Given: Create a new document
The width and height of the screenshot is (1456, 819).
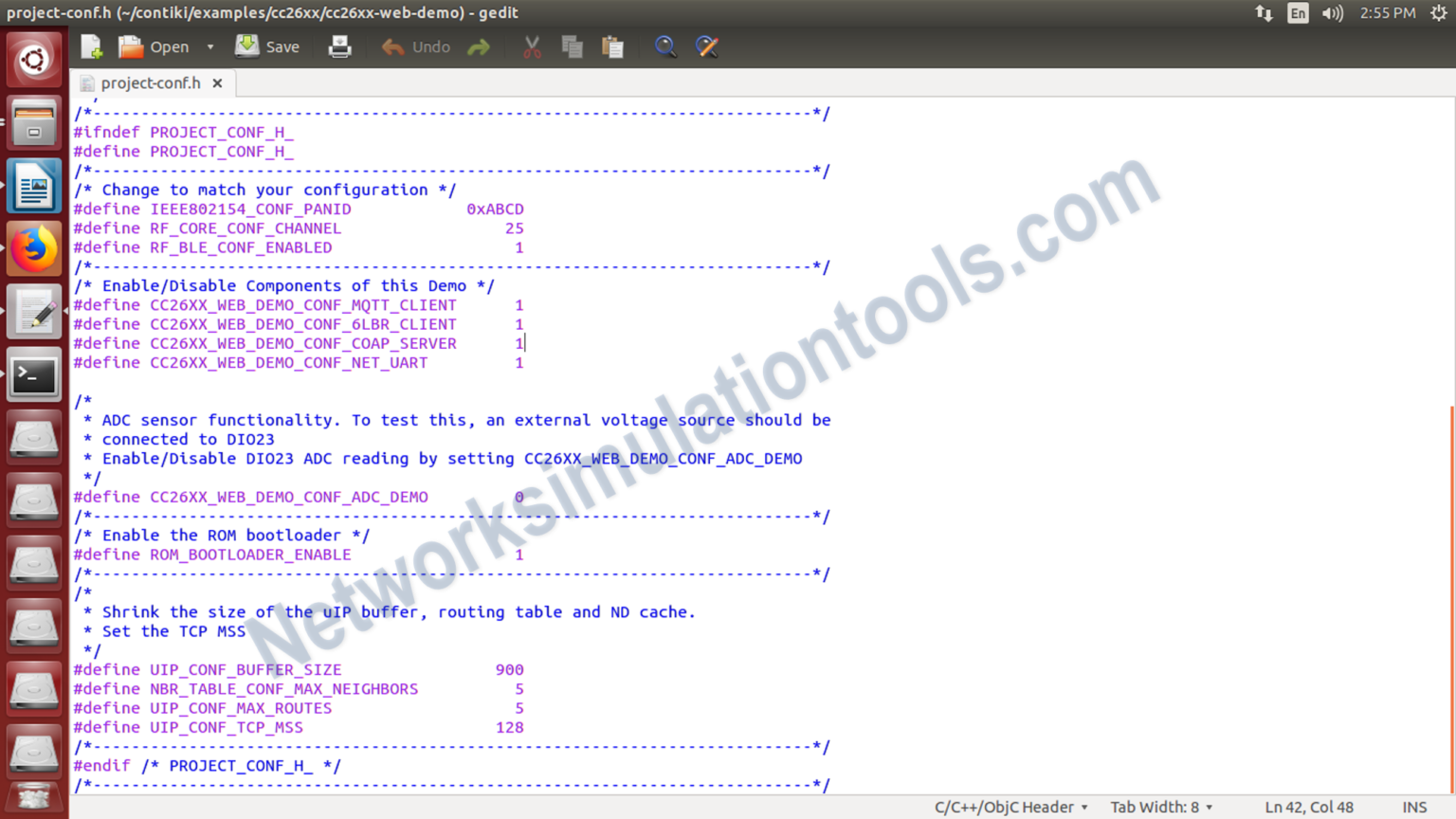Looking at the screenshot, I should 90,46.
